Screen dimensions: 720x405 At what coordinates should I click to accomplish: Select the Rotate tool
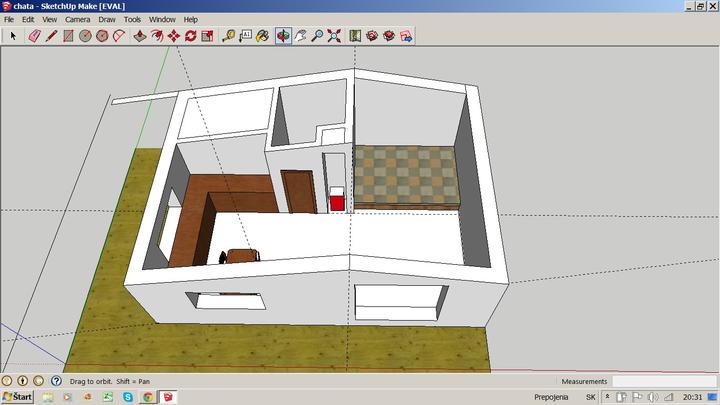[190, 36]
